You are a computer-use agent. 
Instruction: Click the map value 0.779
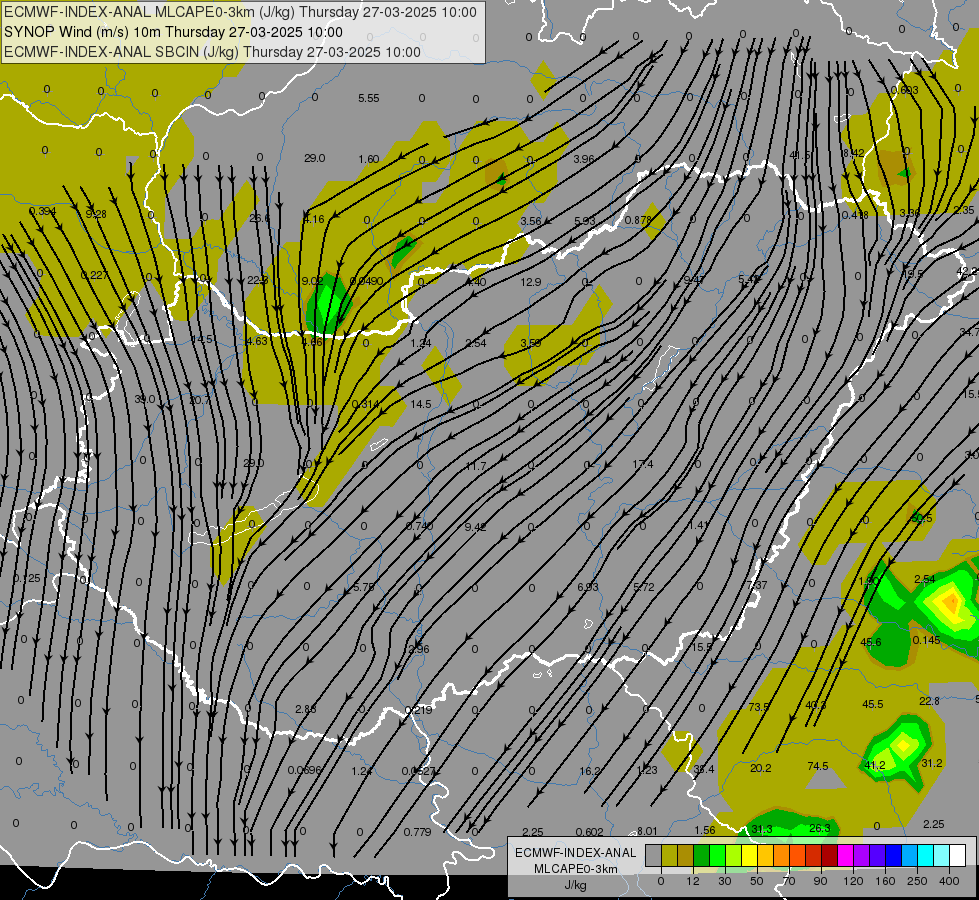pos(417,832)
